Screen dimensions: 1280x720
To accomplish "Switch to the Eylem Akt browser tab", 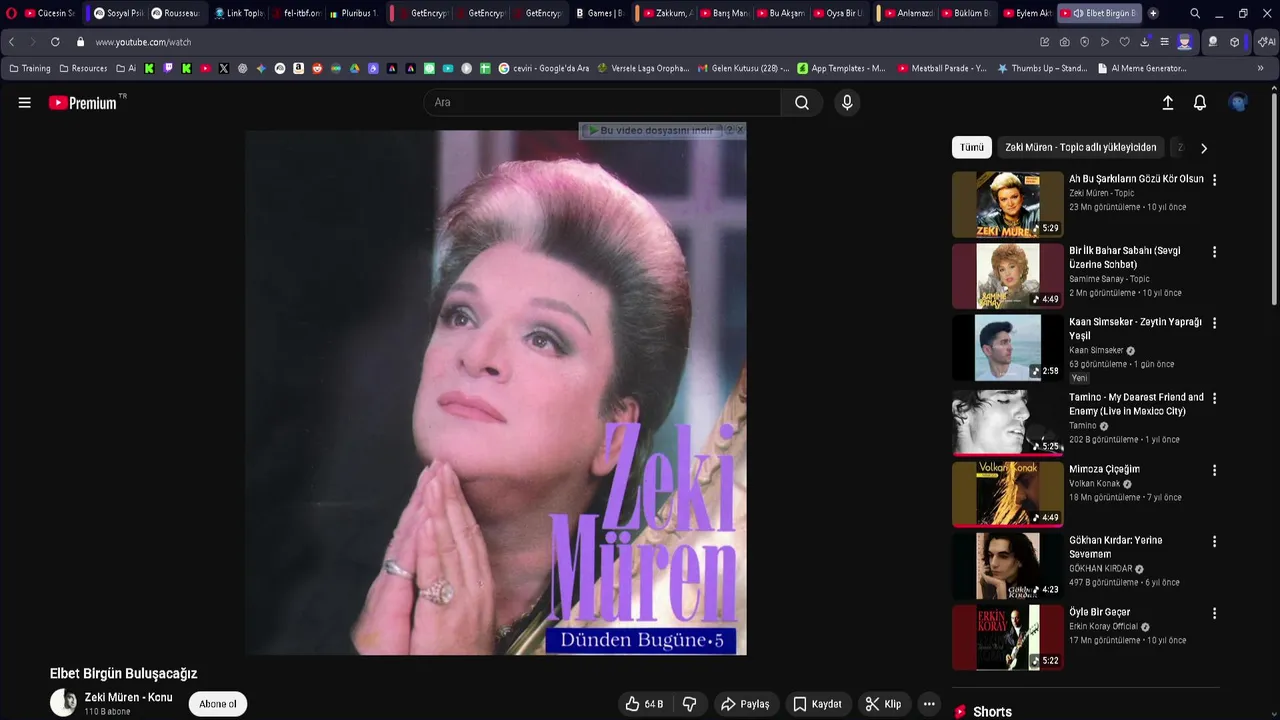I will (1026, 13).
